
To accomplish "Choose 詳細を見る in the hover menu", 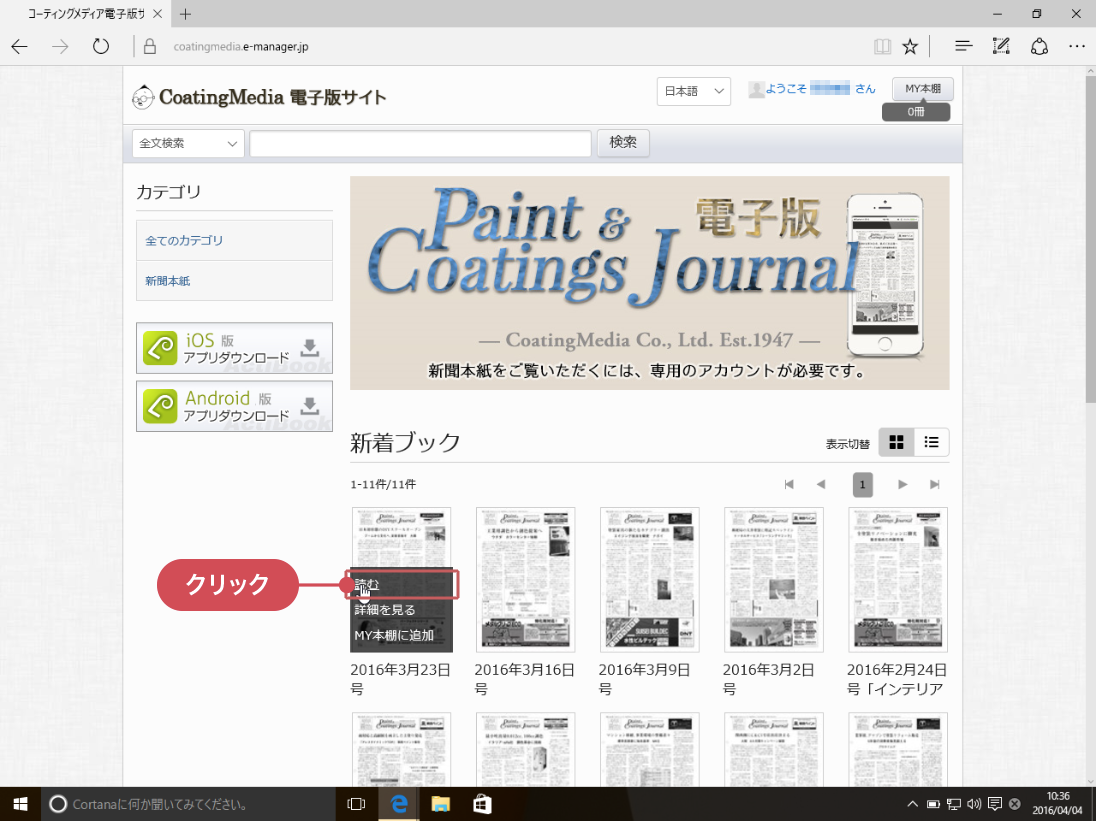I will (x=385, y=609).
